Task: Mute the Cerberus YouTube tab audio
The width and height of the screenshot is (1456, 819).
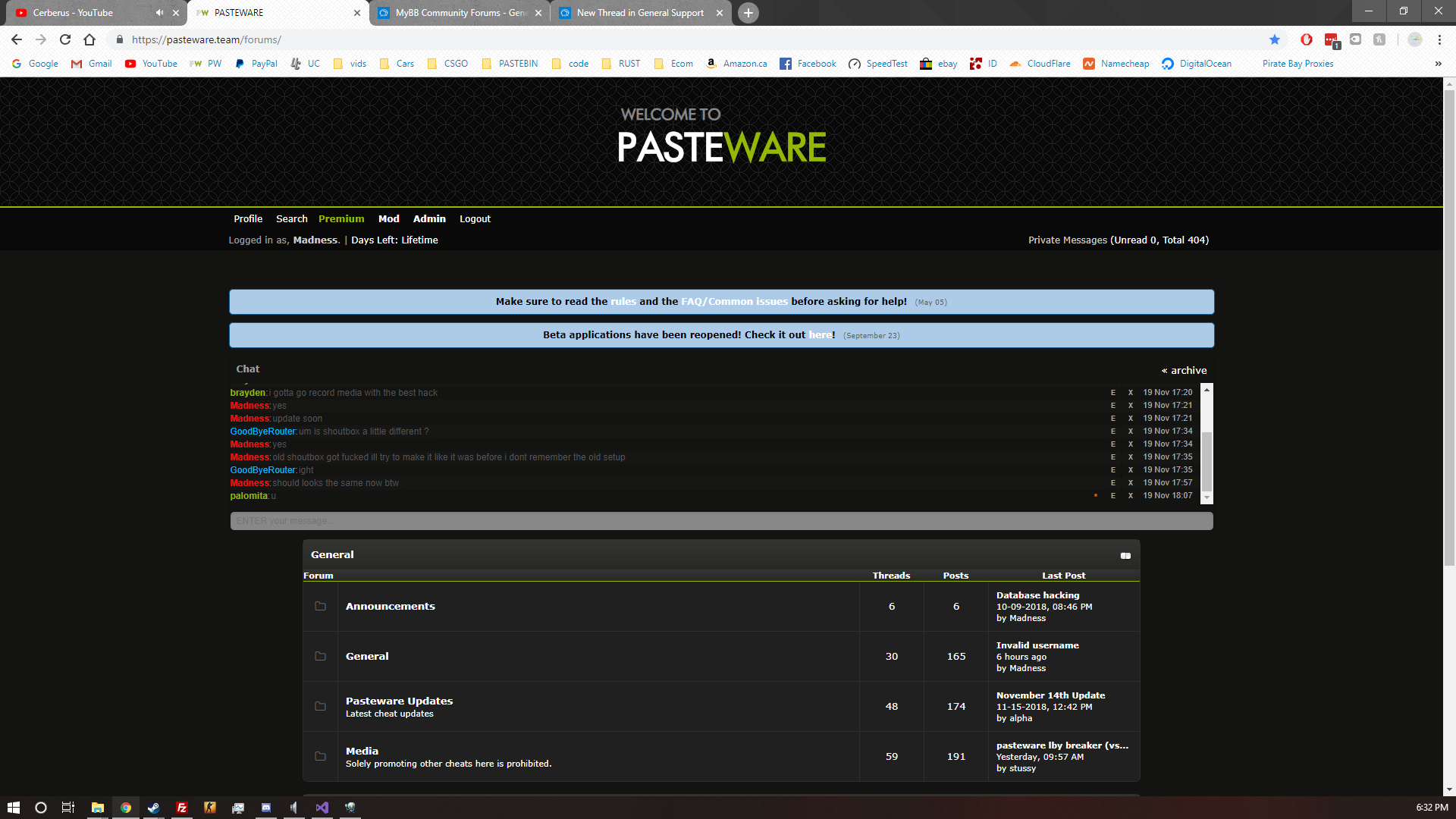Action: coord(159,13)
